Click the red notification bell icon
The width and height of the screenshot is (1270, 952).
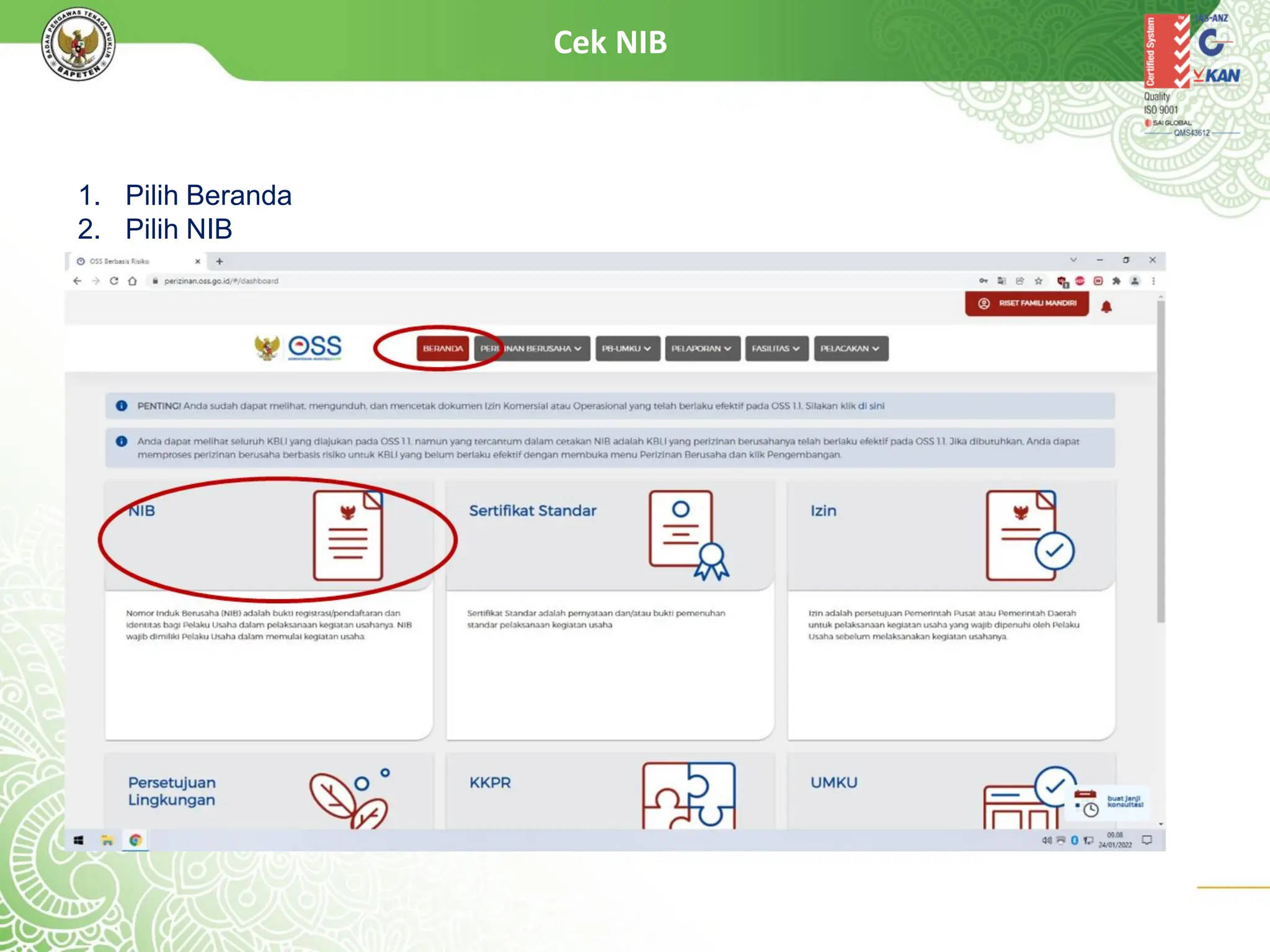point(1106,307)
